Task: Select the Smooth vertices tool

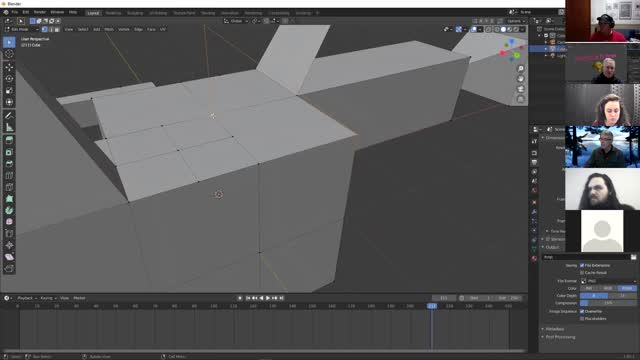Action: point(9,222)
